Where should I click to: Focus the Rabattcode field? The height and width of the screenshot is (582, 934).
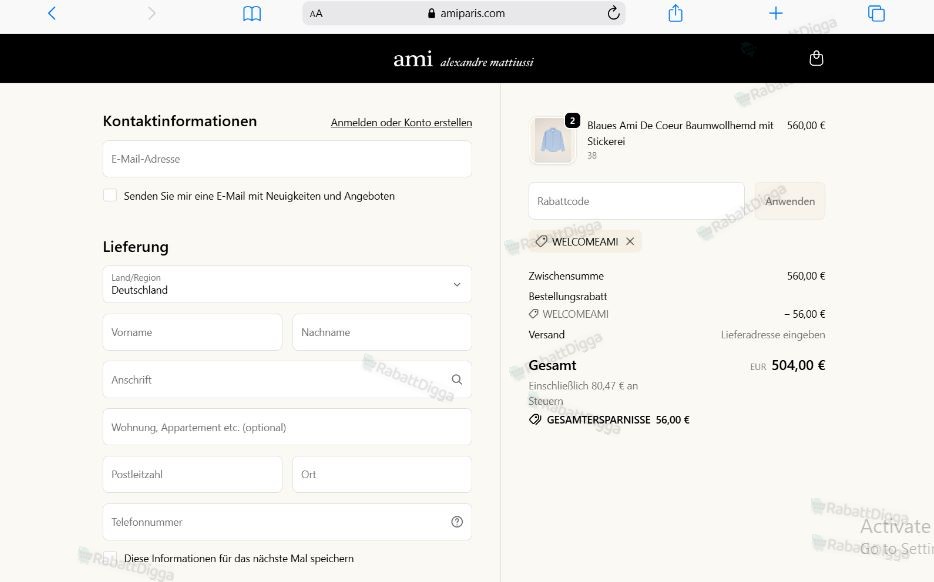click(x=636, y=201)
